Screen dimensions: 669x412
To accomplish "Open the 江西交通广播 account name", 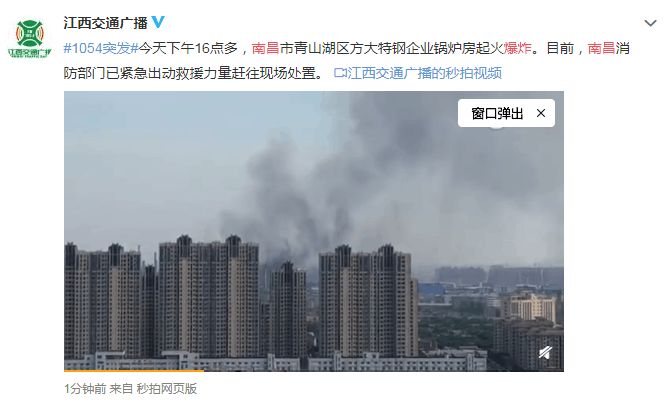I will tap(105, 23).
